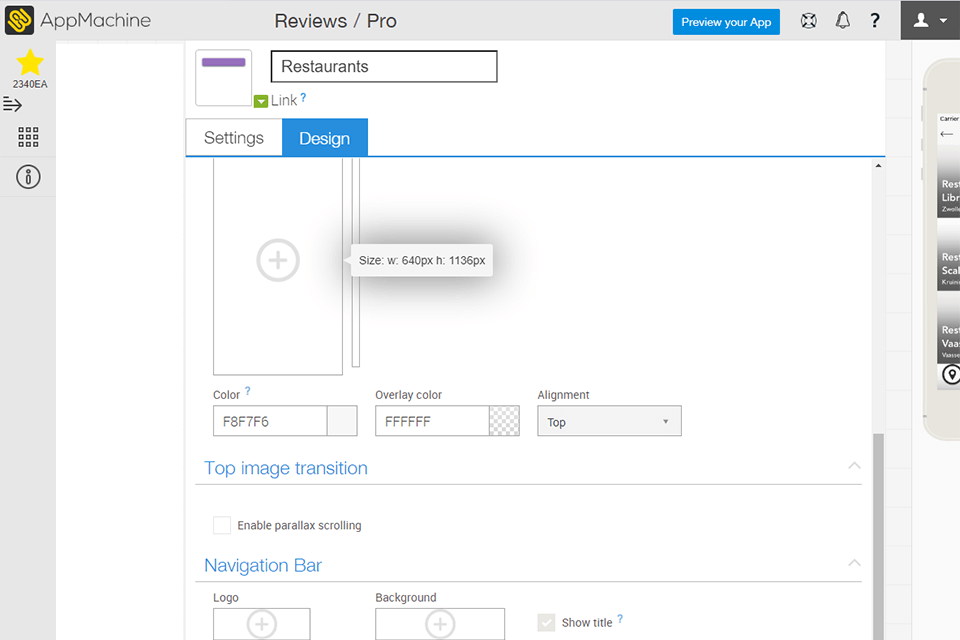Add a navigation bar Background image

440,624
